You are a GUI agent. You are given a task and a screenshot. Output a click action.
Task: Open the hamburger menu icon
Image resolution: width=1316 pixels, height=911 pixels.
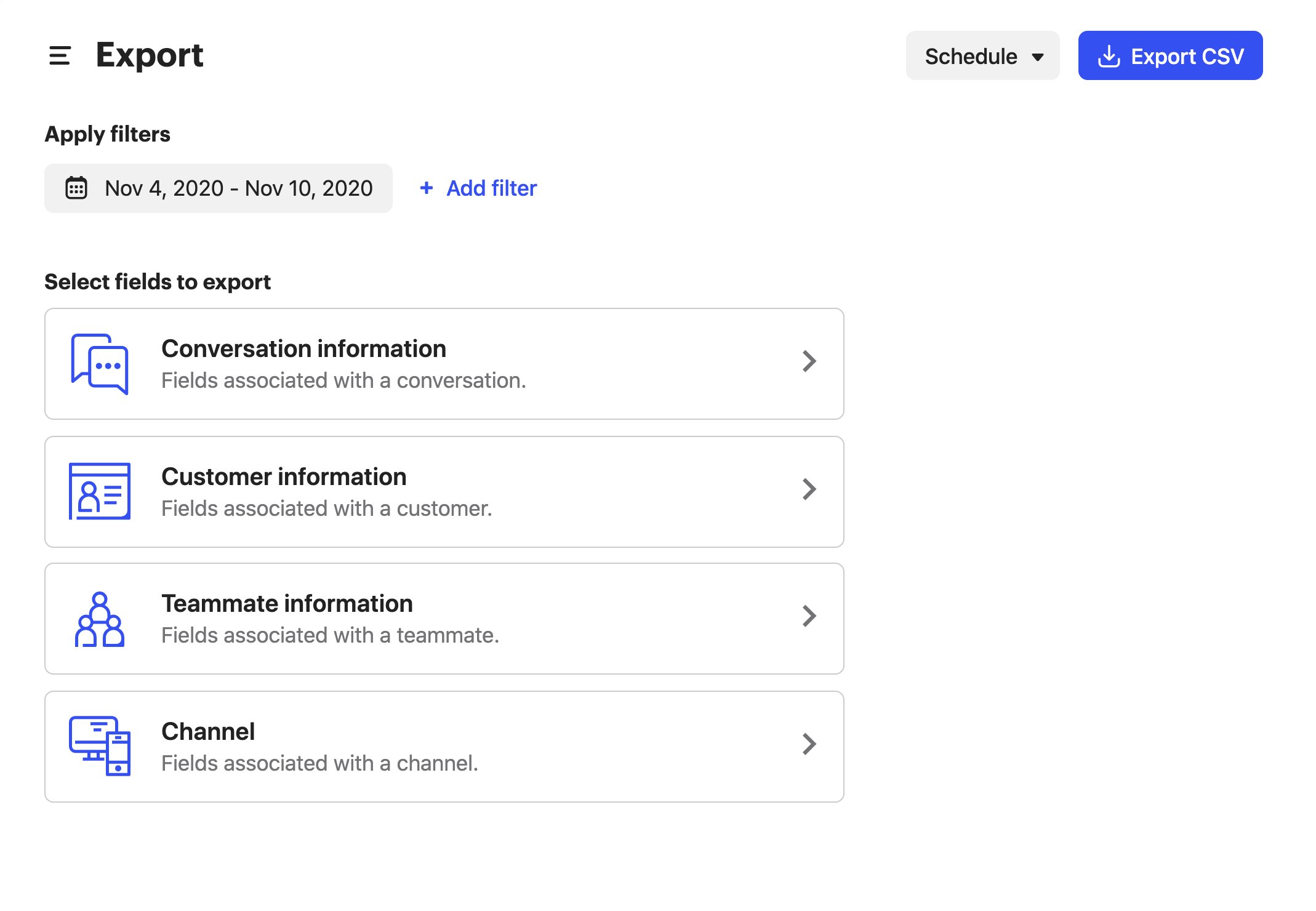click(x=60, y=56)
